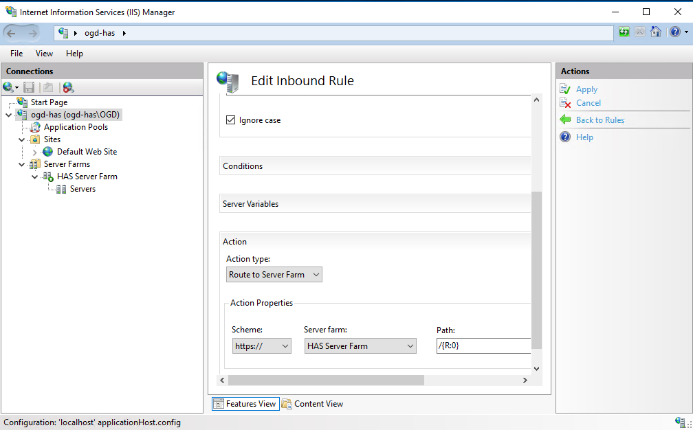
Task: Click the arrow after ogd-has in breadcrumb
Action: point(124,33)
